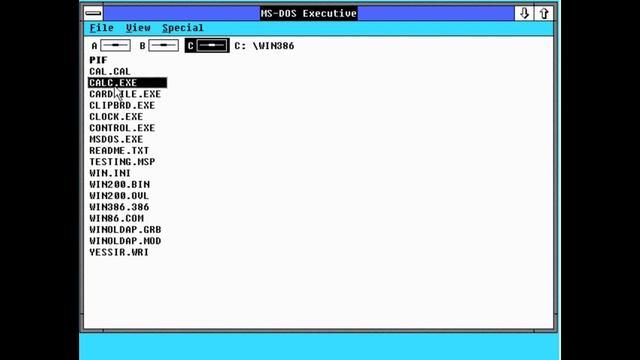This screenshot has width=640, height=360.
Task: Click the minimize down-arrow button
Action: [x=524, y=13]
